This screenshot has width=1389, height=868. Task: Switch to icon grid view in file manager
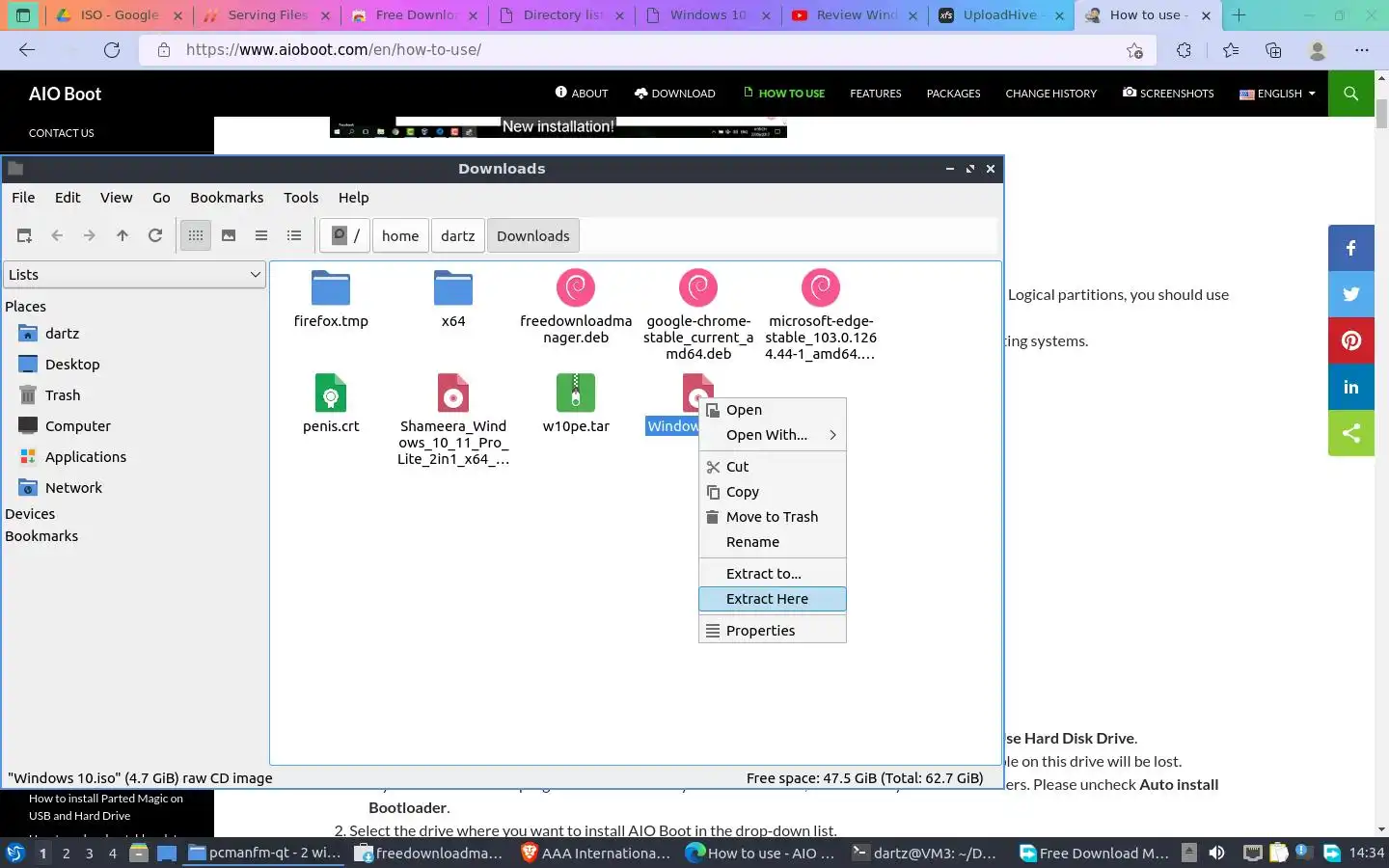[196, 235]
